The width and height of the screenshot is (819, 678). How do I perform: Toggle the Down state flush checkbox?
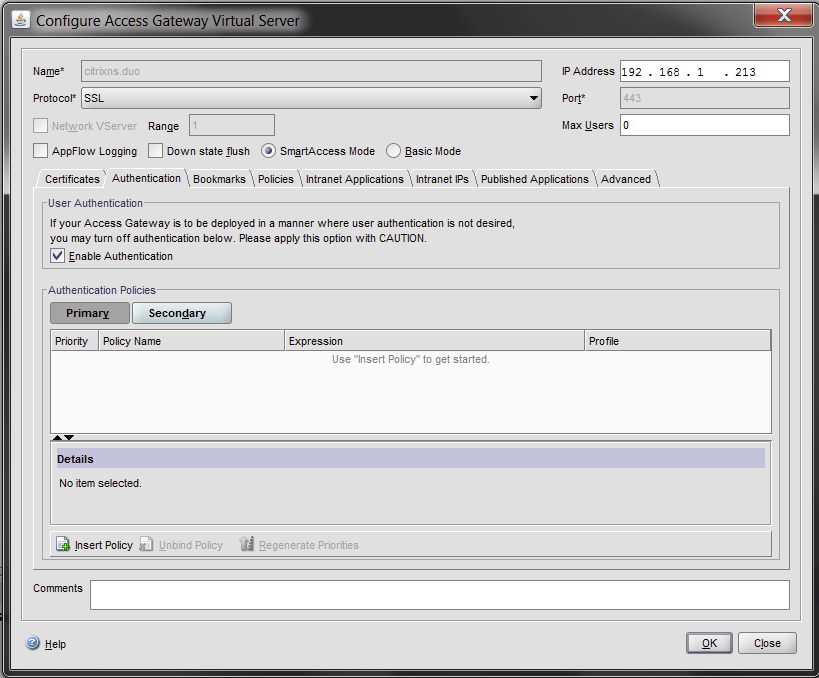[x=155, y=151]
